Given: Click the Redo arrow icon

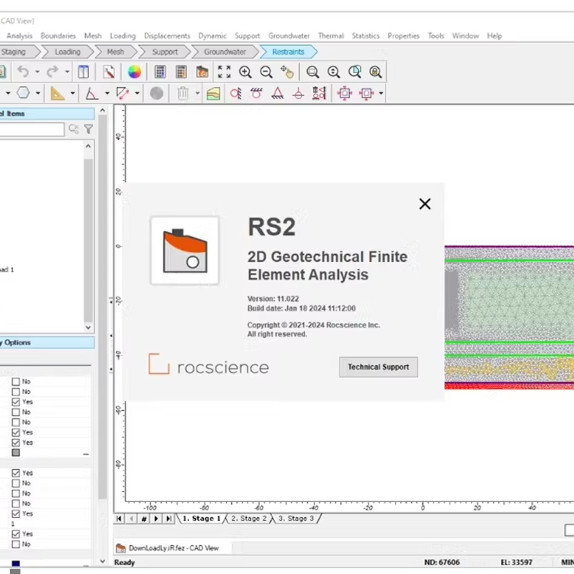Looking at the screenshot, I should 53,72.
